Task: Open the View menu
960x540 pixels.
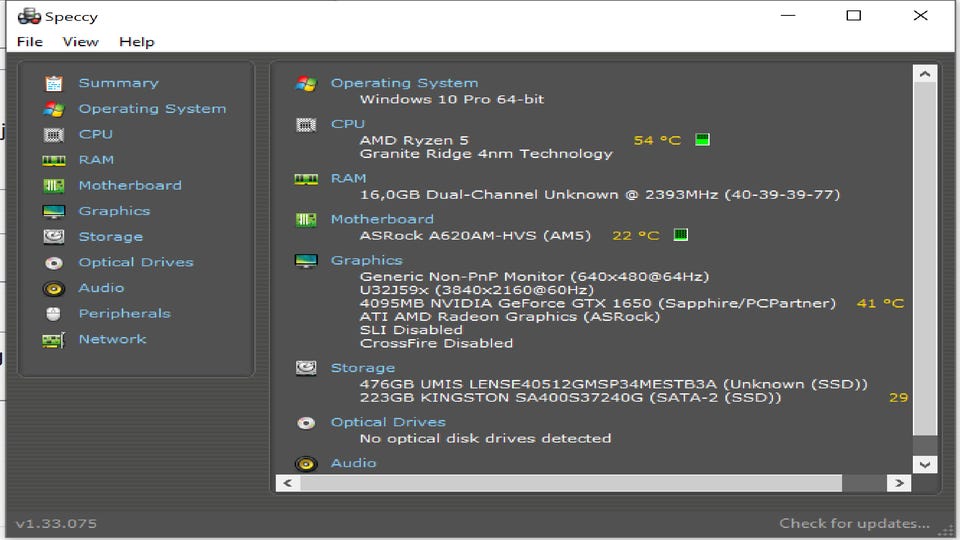Action: coord(80,42)
